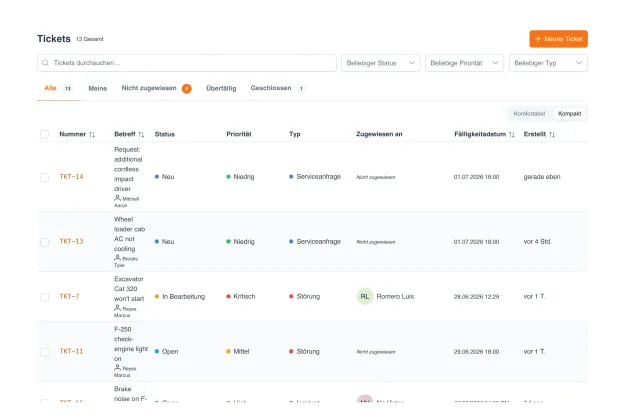
Task: Sort by Erstellt column arrows
Action: coord(552,135)
